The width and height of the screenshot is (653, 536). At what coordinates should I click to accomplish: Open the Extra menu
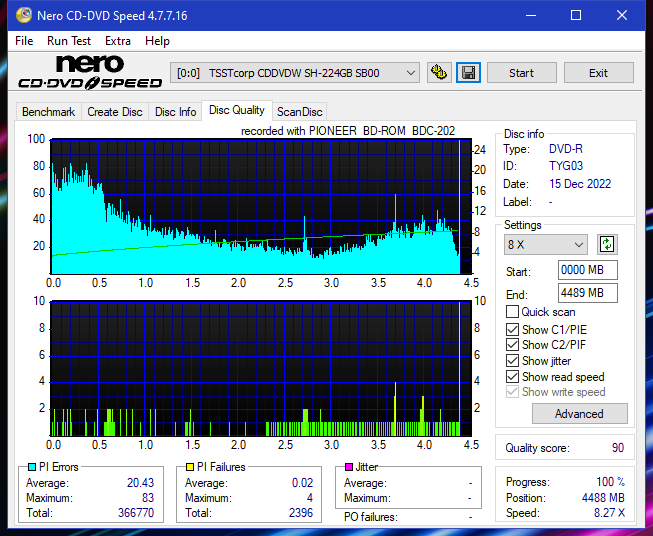coord(118,41)
